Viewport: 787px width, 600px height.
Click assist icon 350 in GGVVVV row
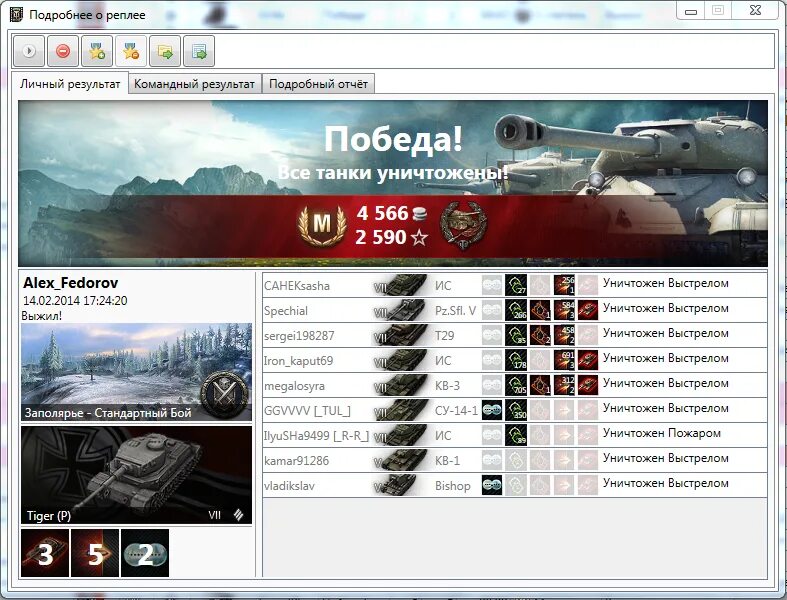tap(516, 410)
